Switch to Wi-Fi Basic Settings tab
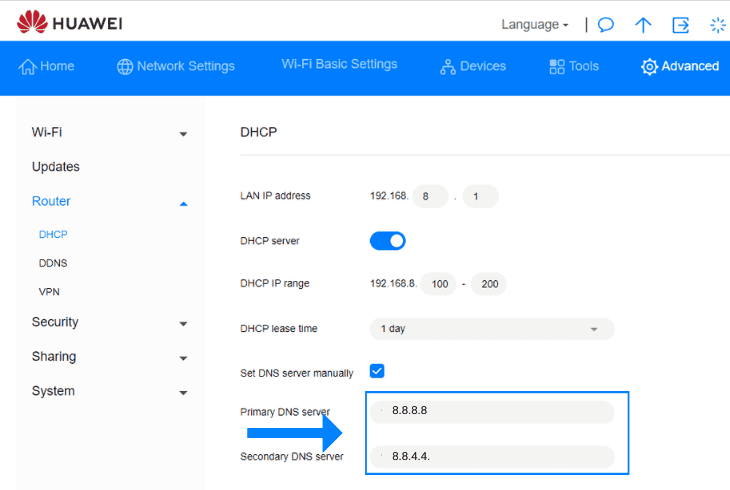 [x=339, y=64]
